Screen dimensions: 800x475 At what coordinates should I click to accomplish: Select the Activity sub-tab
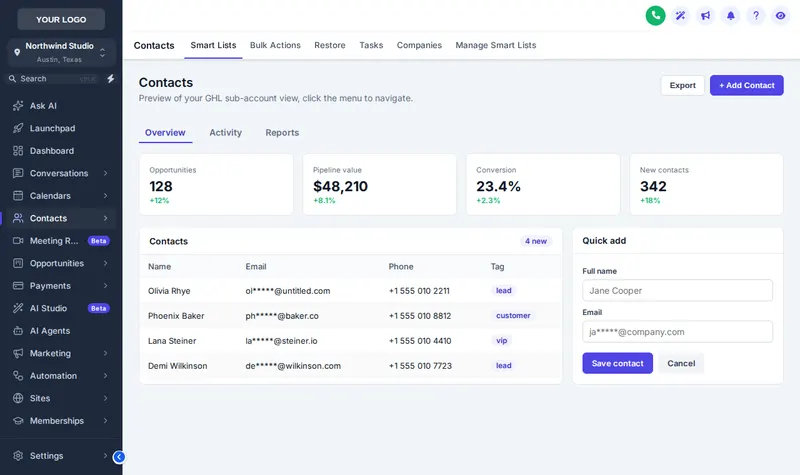[x=226, y=133]
